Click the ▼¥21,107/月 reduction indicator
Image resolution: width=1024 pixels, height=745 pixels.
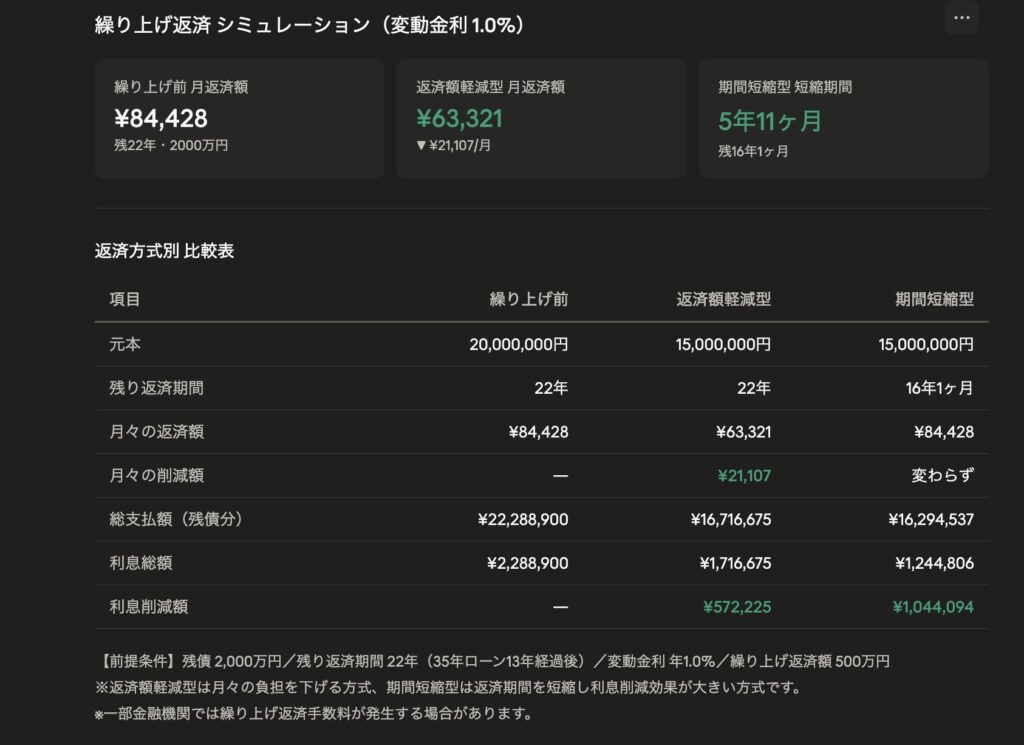point(454,146)
